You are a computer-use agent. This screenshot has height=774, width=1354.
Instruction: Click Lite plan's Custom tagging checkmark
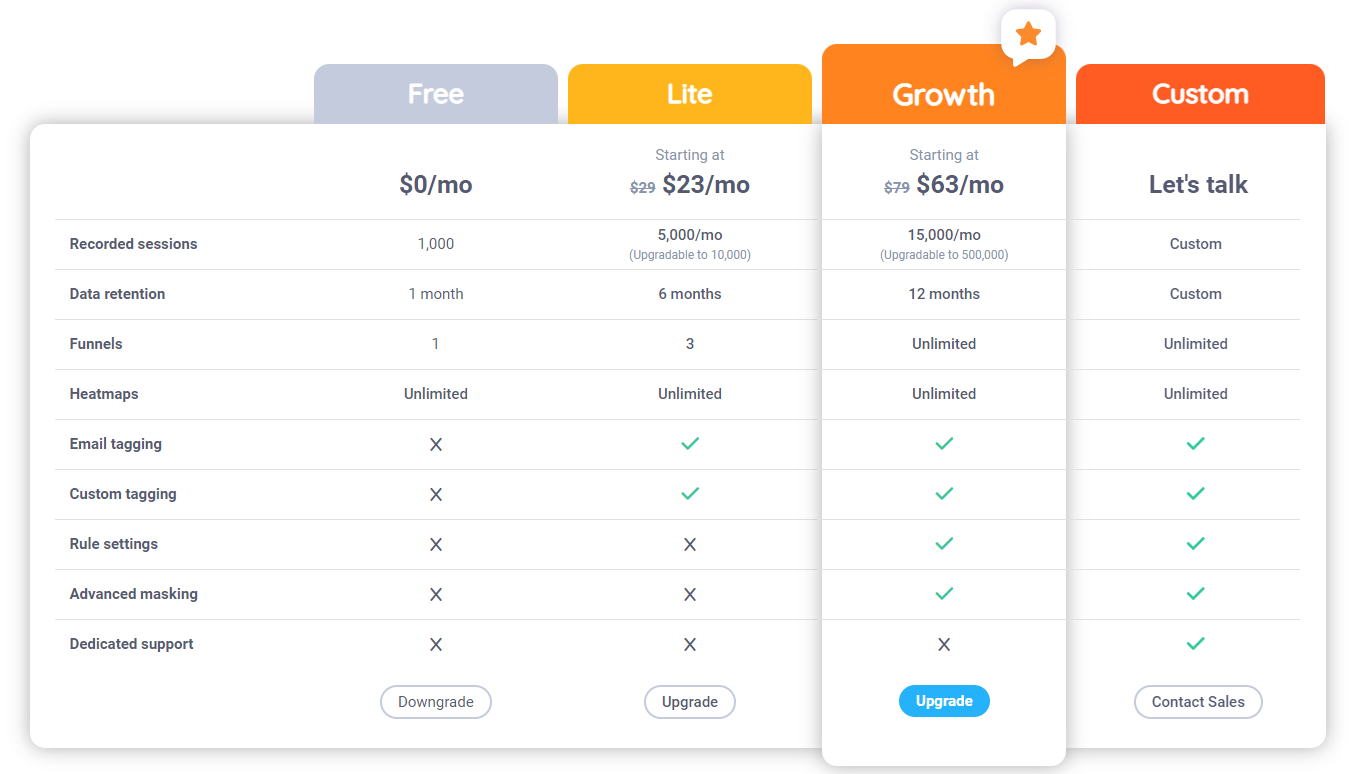[690, 493]
